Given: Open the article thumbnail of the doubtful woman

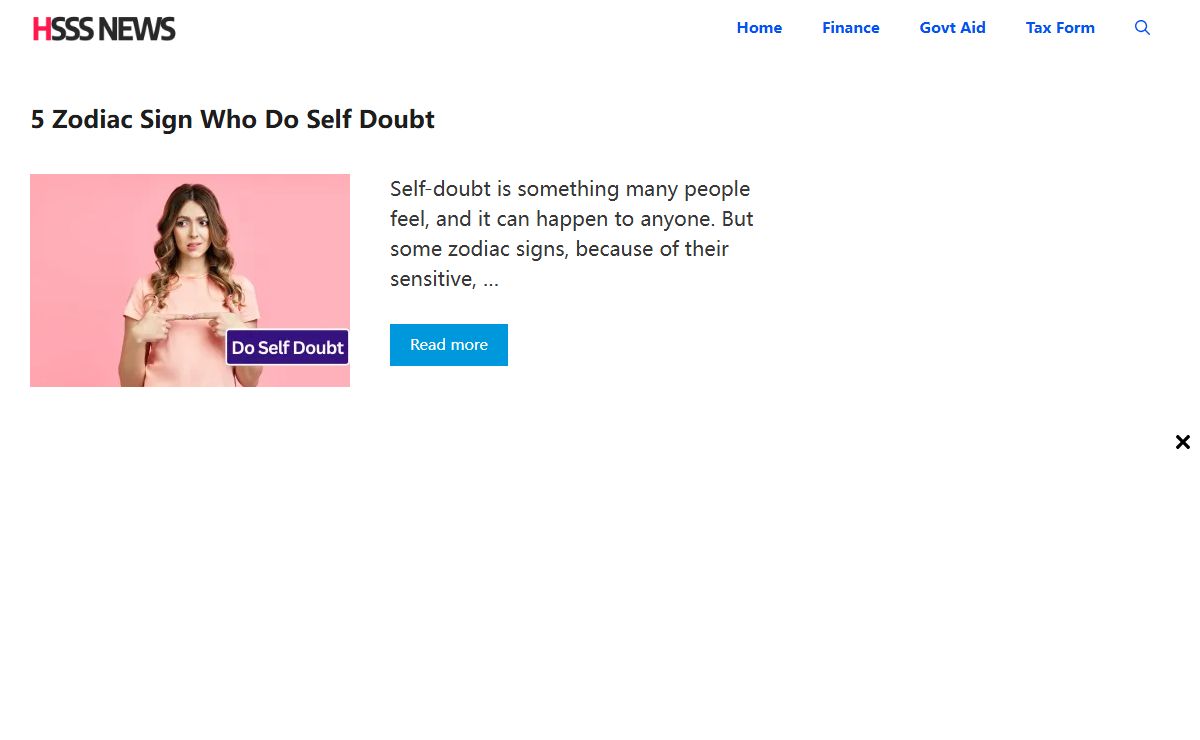Looking at the screenshot, I should 190,281.
